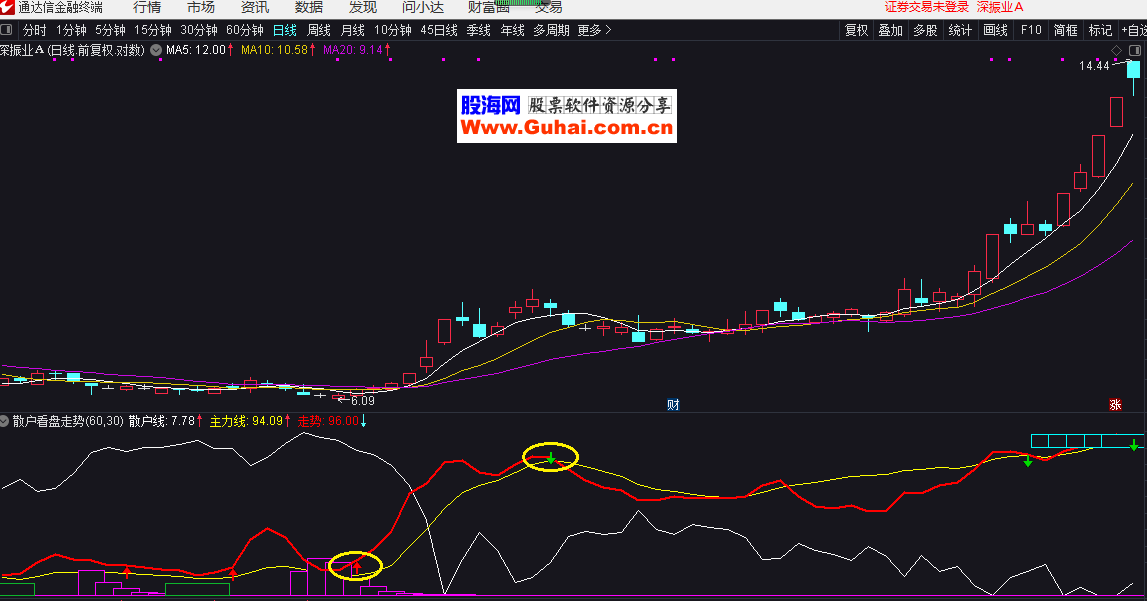Open the 画线 drawing tools panel
This screenshot has width=1147, height=601.
click(995, 30)
